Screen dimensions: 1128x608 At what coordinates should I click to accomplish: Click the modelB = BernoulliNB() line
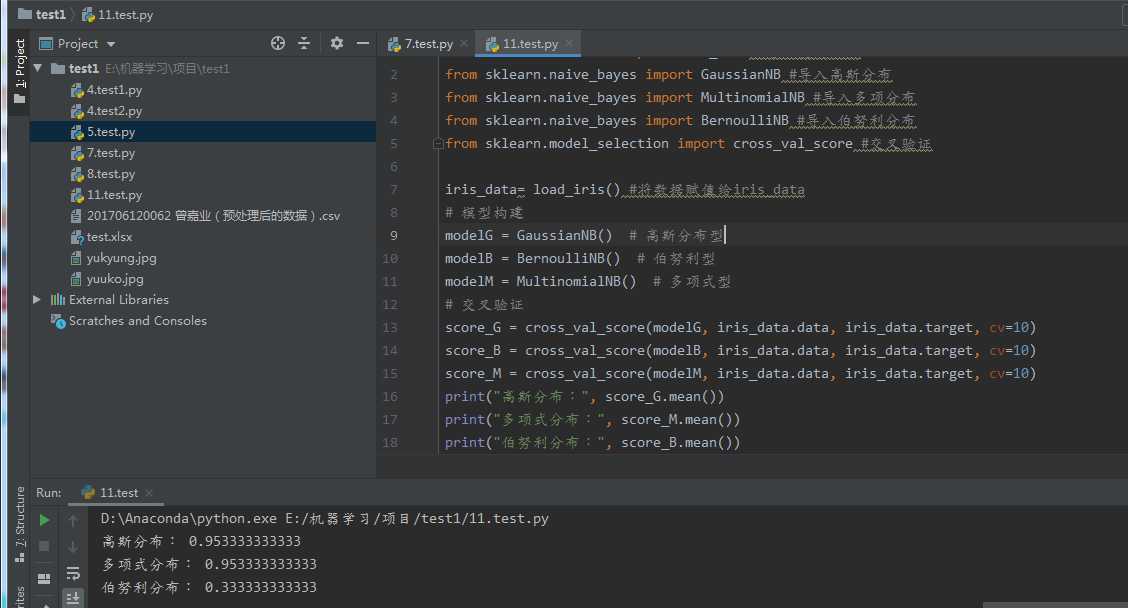click(x=580, y=258)
